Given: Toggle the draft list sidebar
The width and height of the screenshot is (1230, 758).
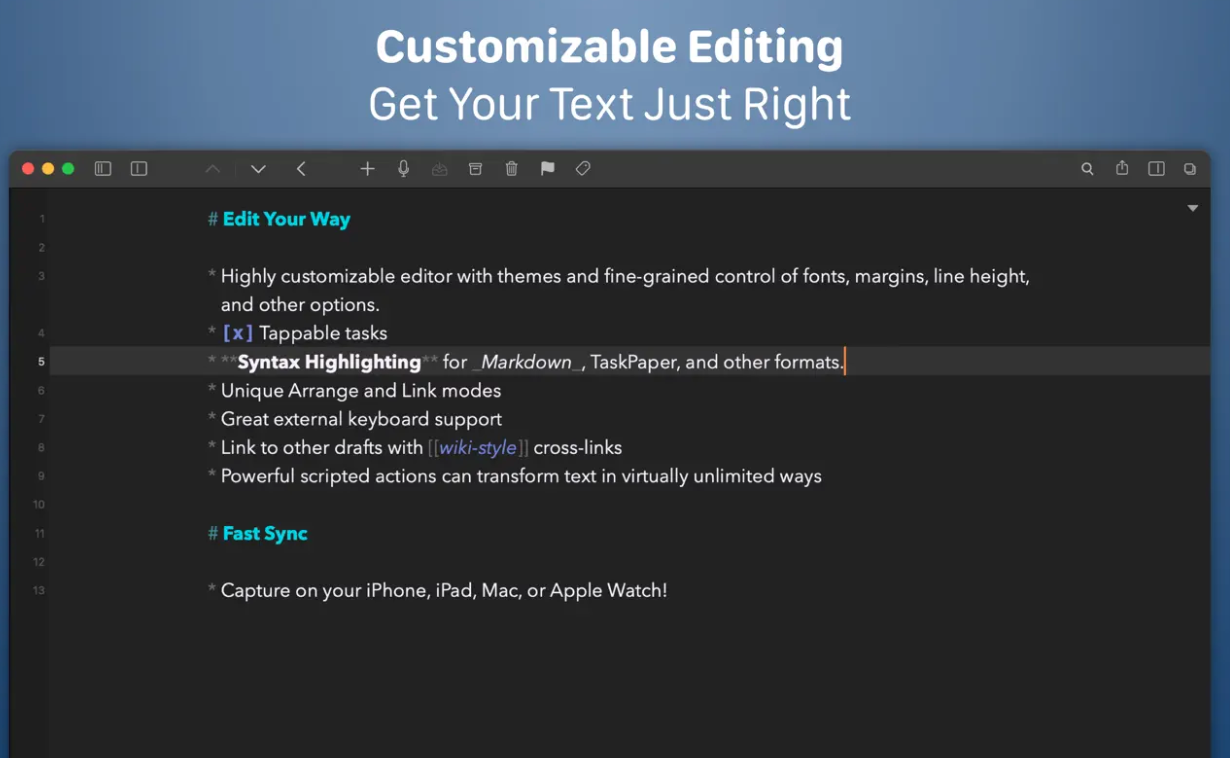Looking at the screenshot, I should (x=103, y=169).
